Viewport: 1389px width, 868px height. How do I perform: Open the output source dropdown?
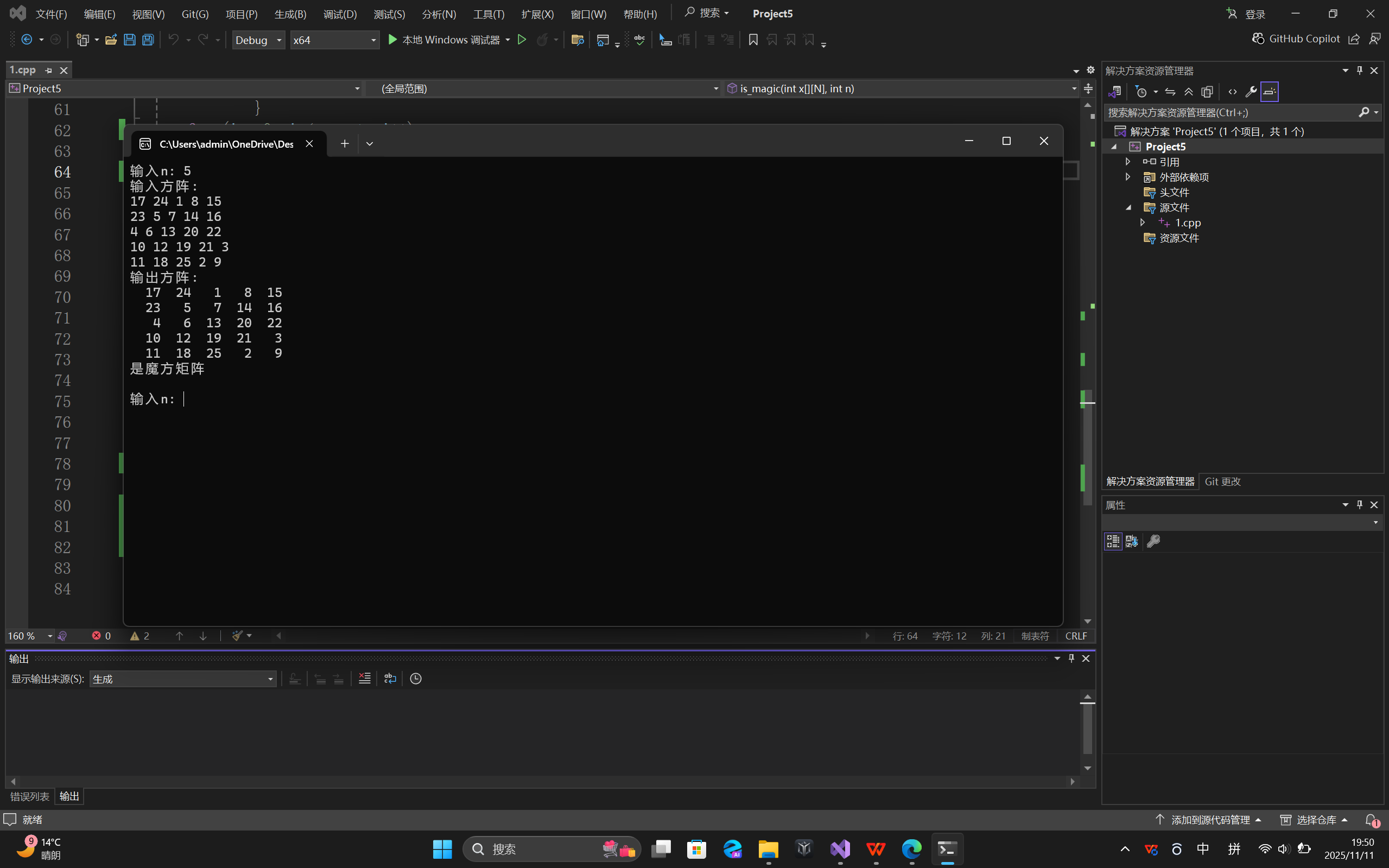pos(182,679)
